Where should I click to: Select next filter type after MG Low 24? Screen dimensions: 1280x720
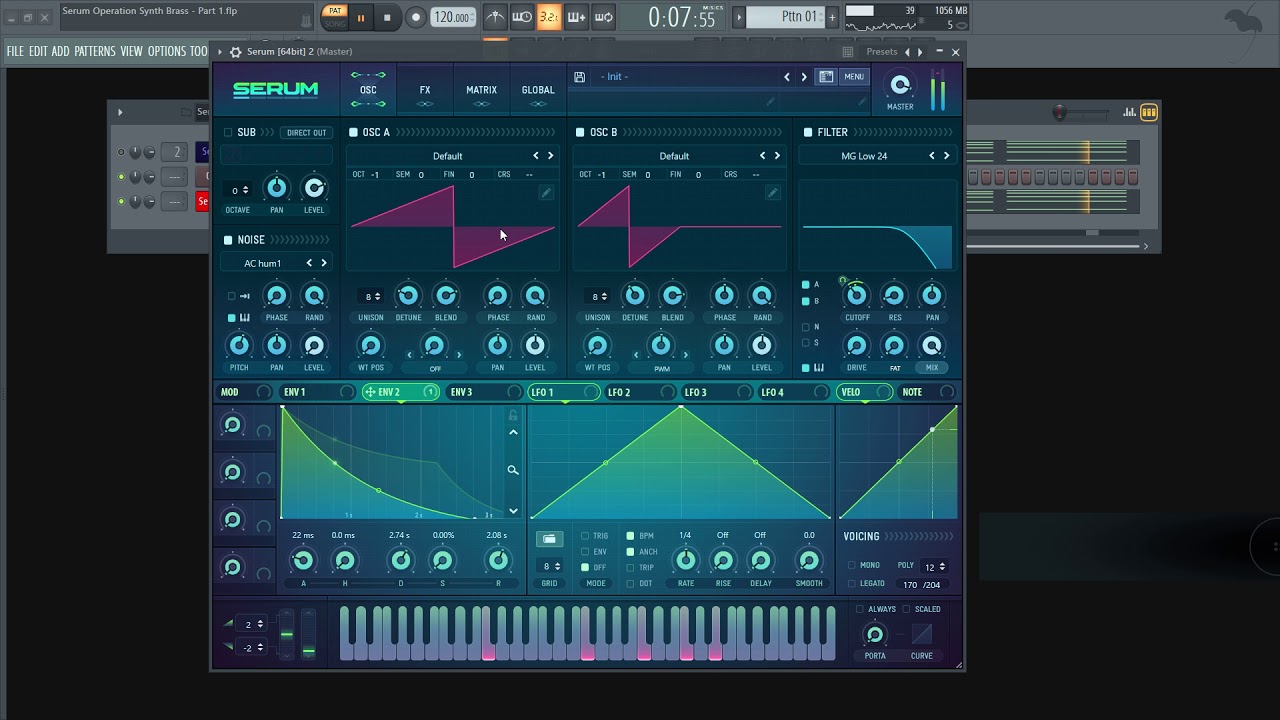946,156
